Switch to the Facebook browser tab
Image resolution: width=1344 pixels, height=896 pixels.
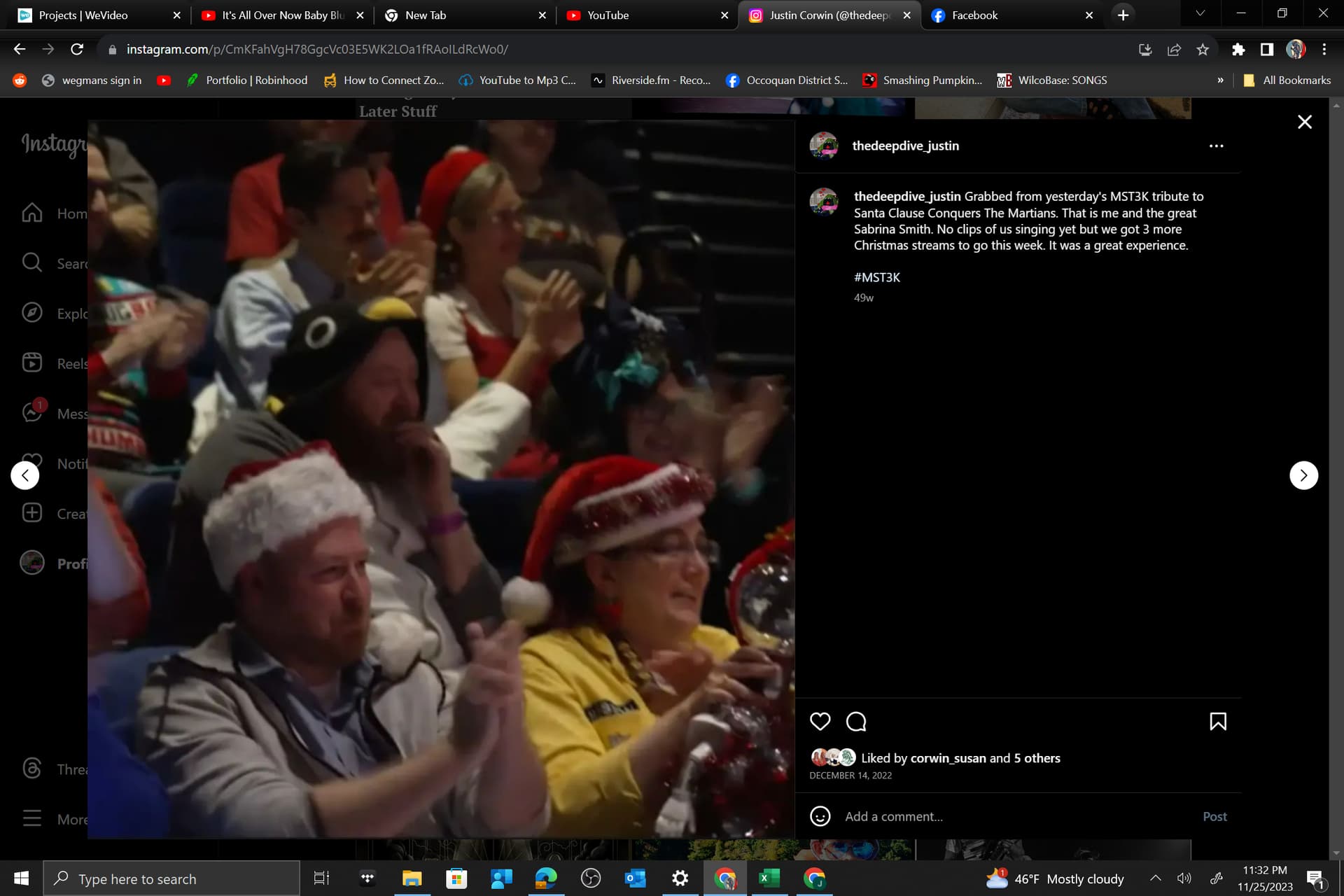974,15
